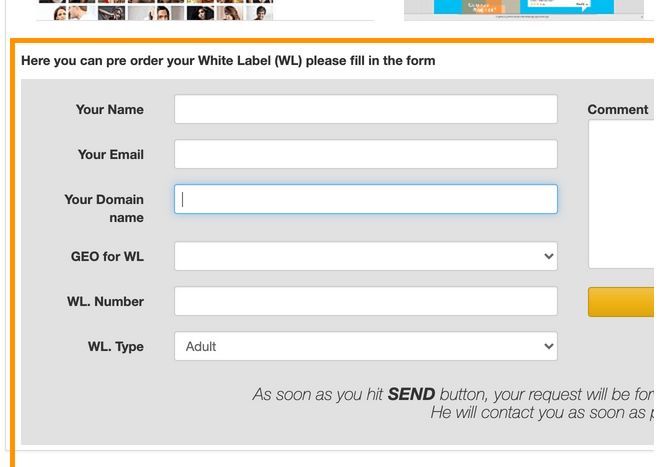661x467 pixels.
Task: Click the "WL. Type" label
Action: [115, 346]
